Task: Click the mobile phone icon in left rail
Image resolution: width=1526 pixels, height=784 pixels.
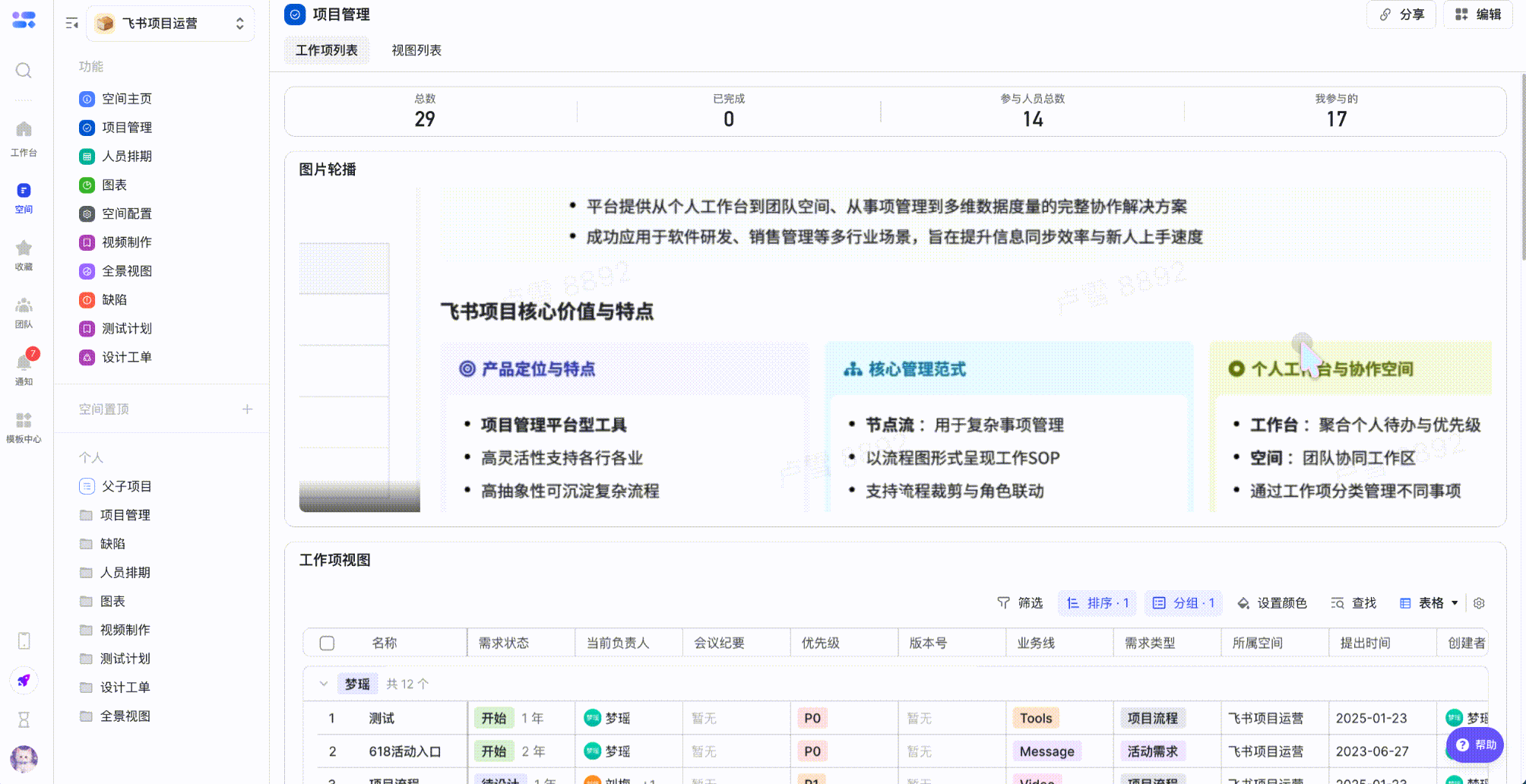Action: [24, 641]
